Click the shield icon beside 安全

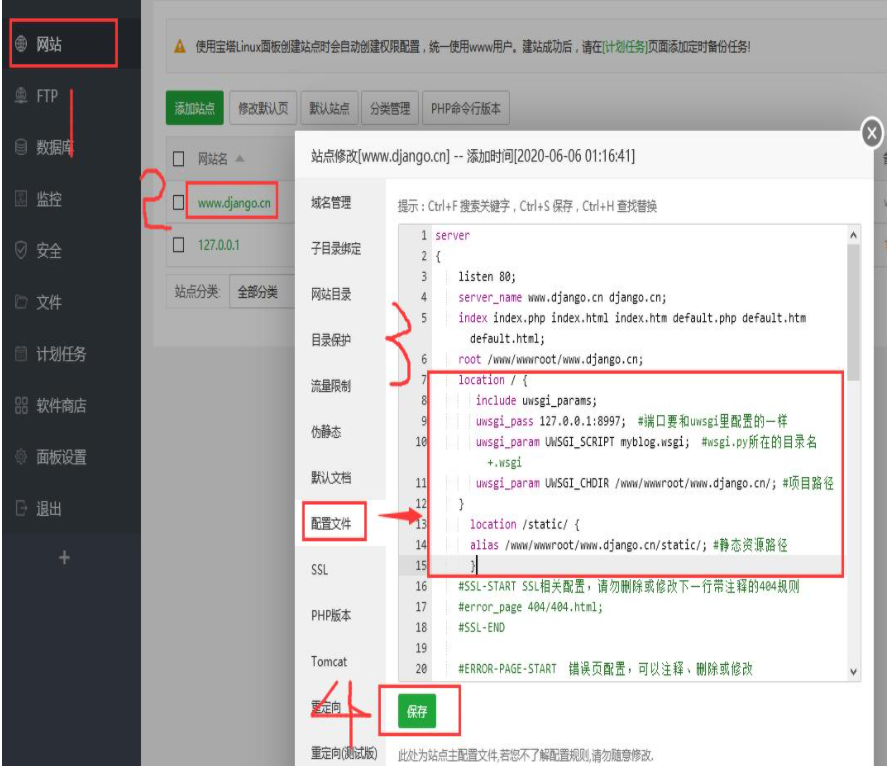click(x=21, y=250)
